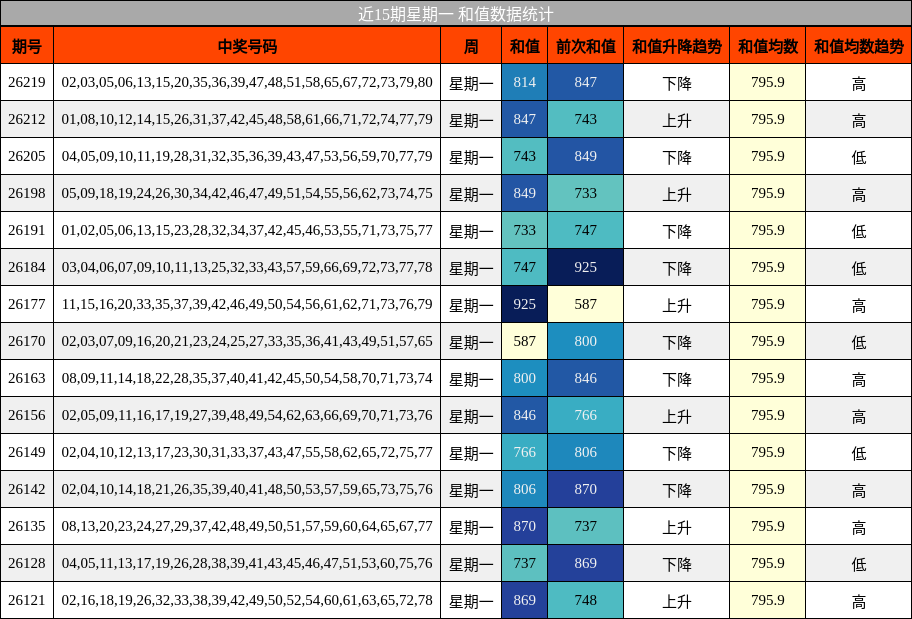Select issue number 26184
Screen dimensions: 912x619
point(27,268)
